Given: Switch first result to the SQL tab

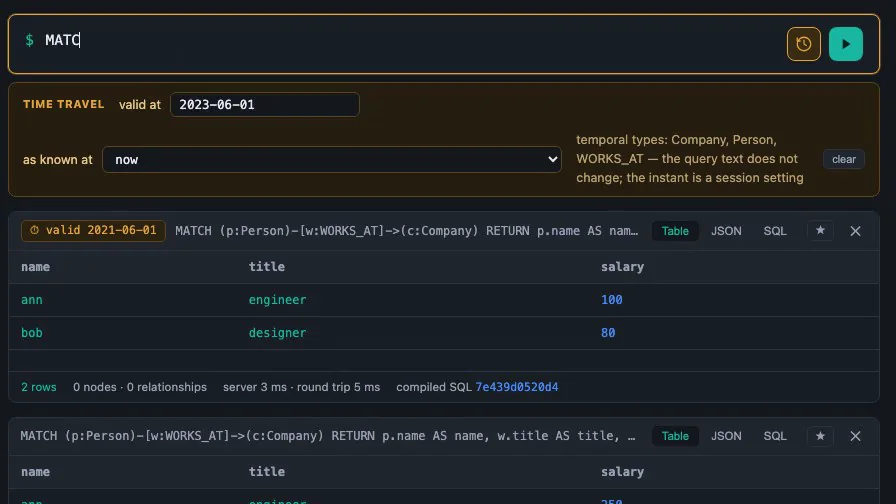Looking at the screenshot, I should (775, 231).
